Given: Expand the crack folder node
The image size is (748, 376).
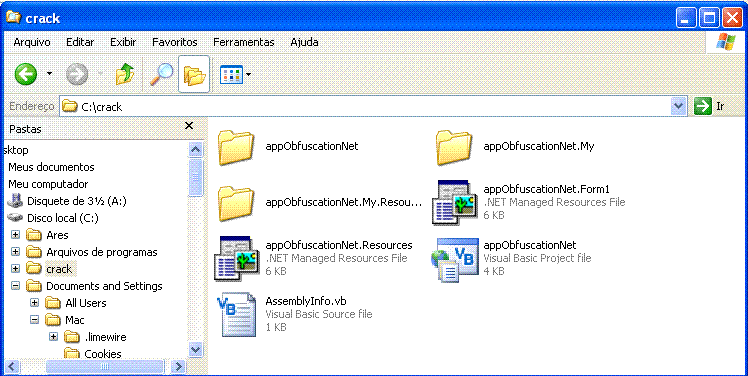Looking at the screenshot, I should pos(16,269).
